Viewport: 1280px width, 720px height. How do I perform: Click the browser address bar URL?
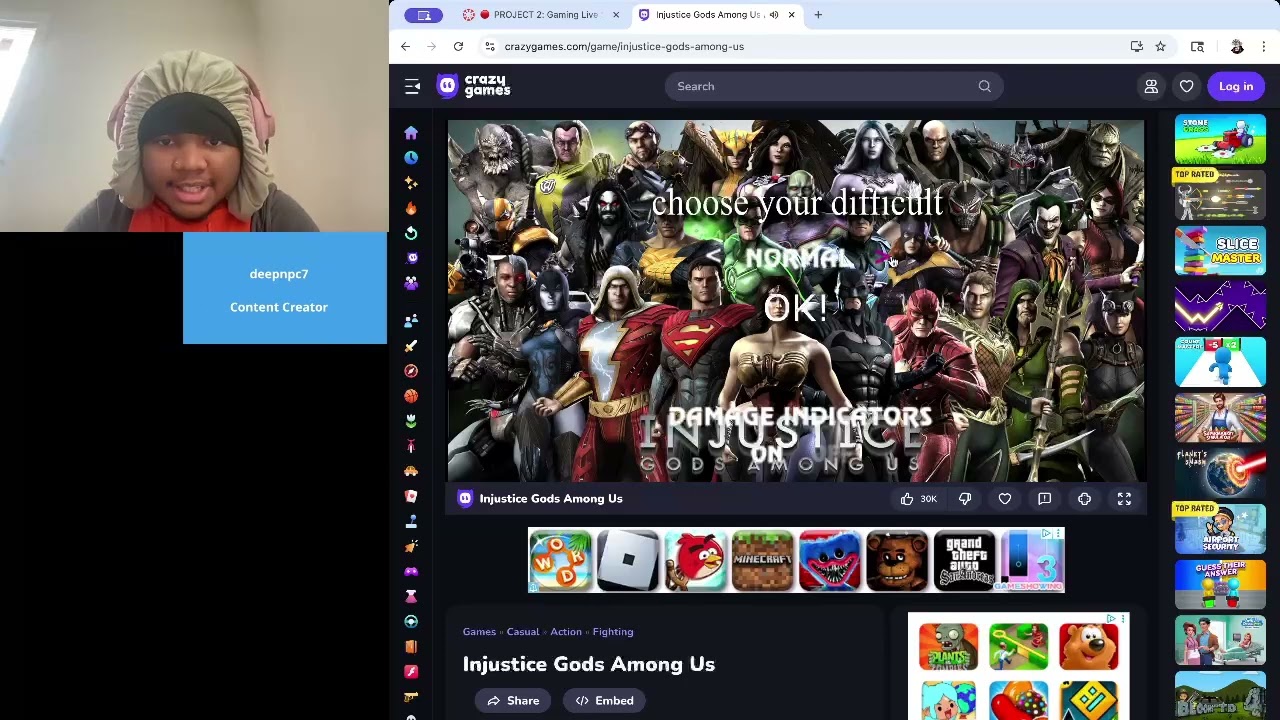(x=624, y=46)
